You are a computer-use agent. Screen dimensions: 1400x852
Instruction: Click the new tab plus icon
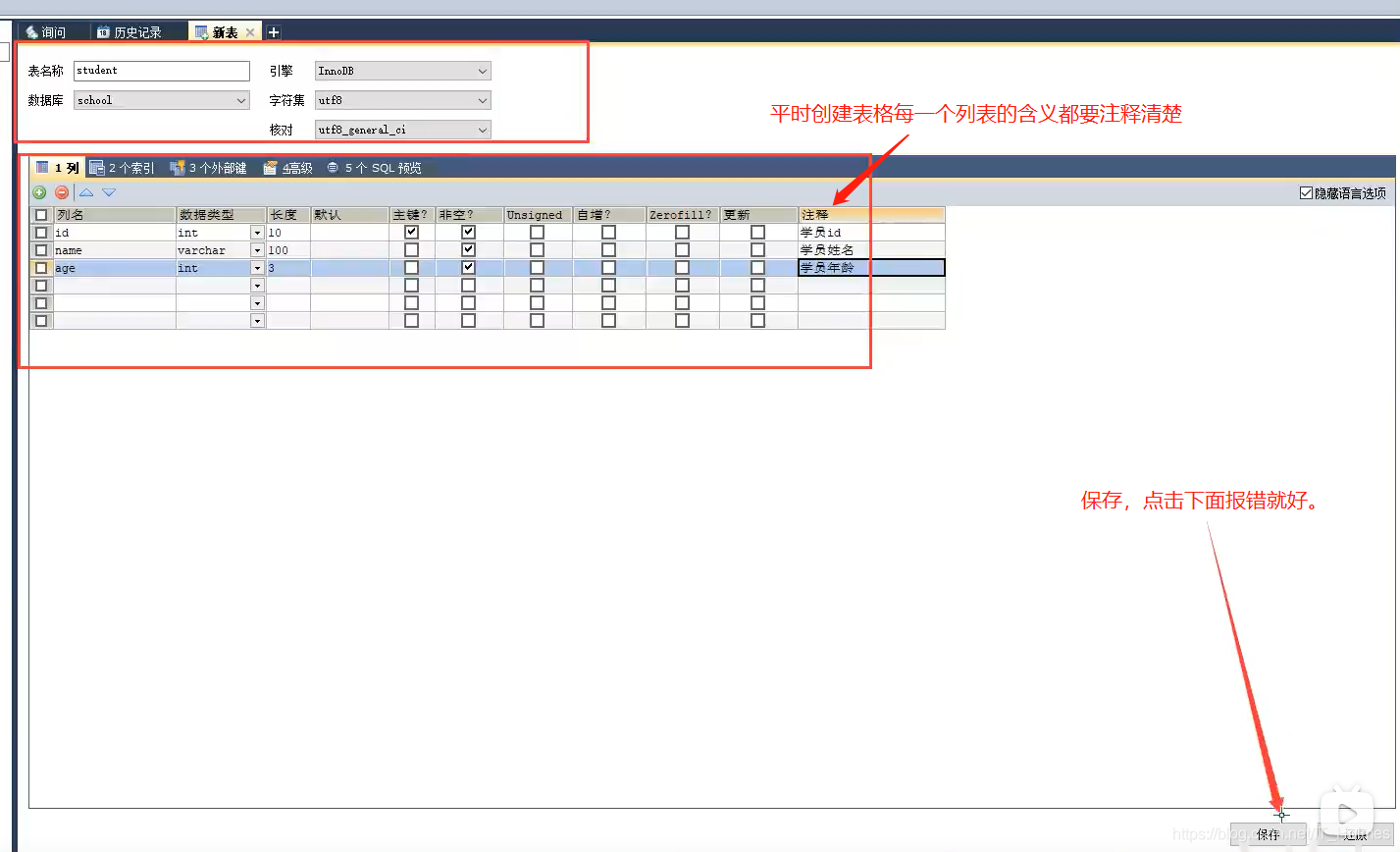pos(274,32)
